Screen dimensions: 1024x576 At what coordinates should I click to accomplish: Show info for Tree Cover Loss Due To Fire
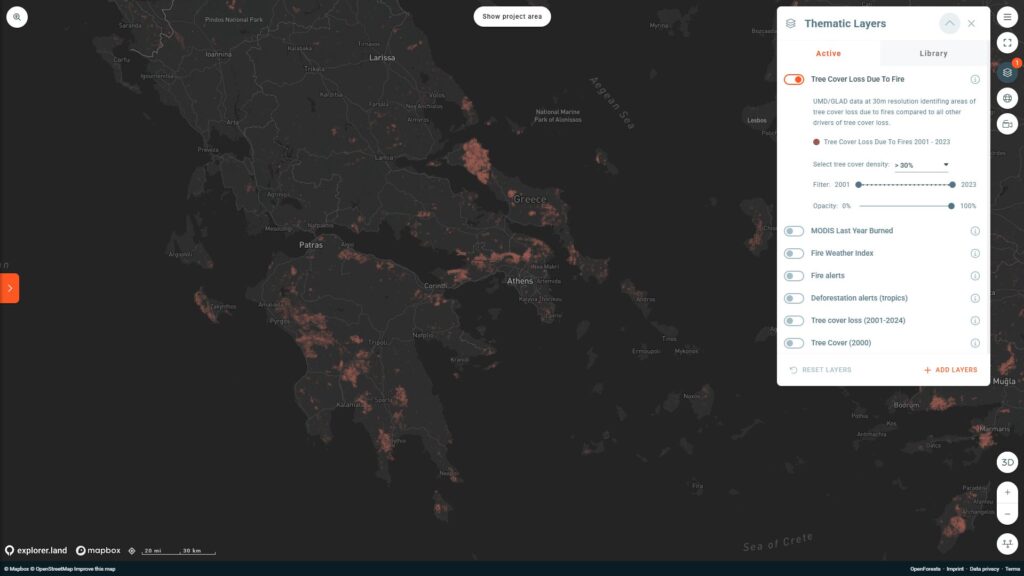[974, 80]
